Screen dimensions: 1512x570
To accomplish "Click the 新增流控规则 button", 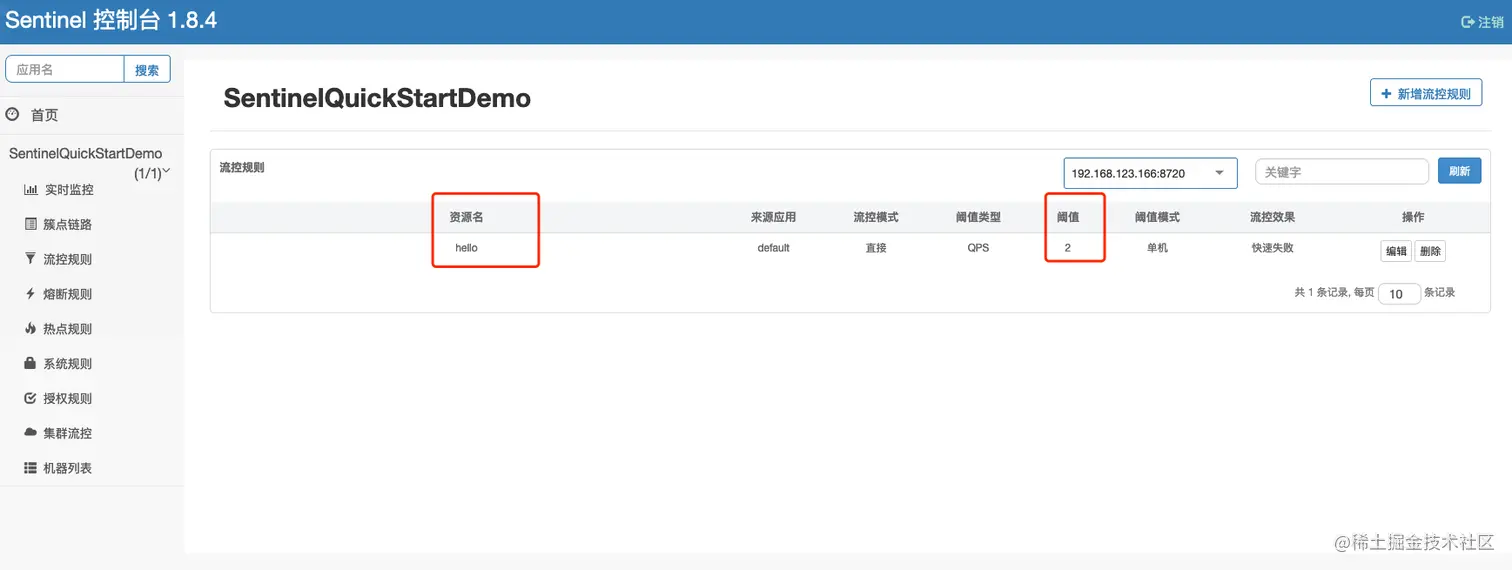I will 1426,93.
